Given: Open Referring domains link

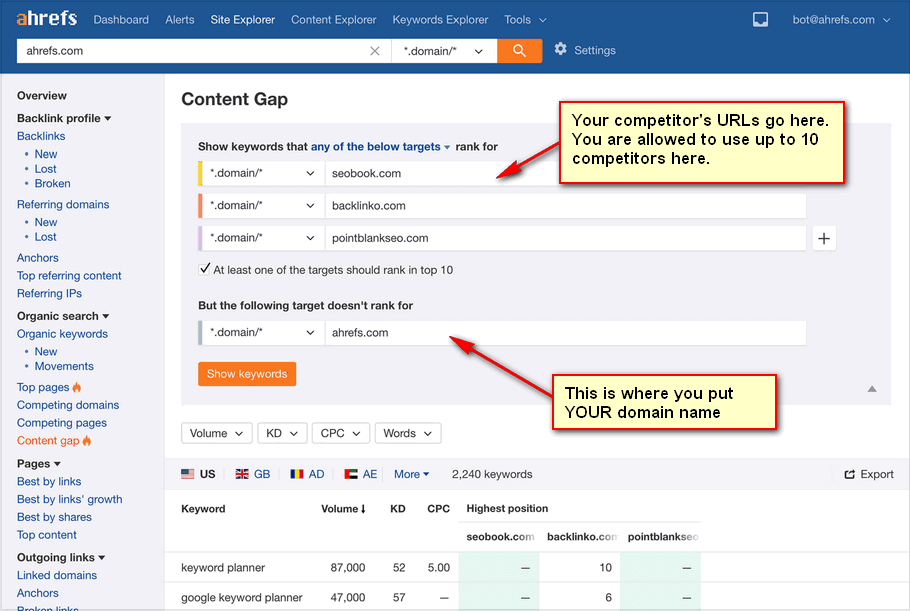Looking at the screenshot, I should [x=63, y=204].
